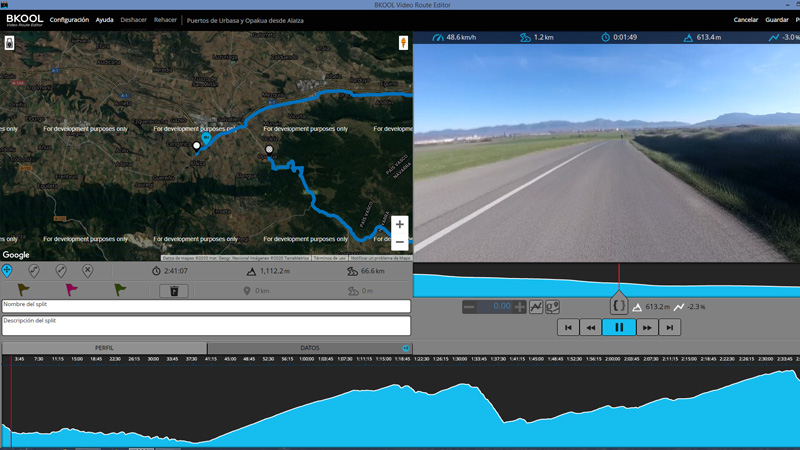800x450 pixels.
Task: Increase offset with the plus button
Action: (519, 307)
